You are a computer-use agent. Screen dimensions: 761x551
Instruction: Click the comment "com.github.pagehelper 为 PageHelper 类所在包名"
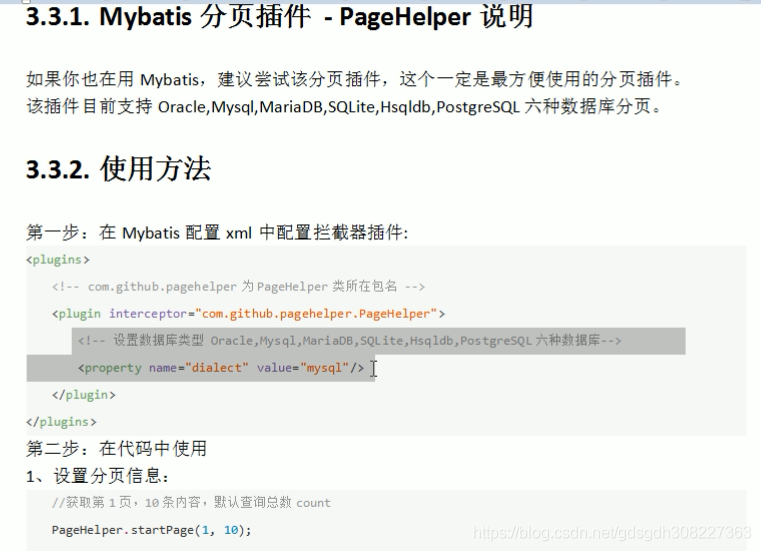238,286
